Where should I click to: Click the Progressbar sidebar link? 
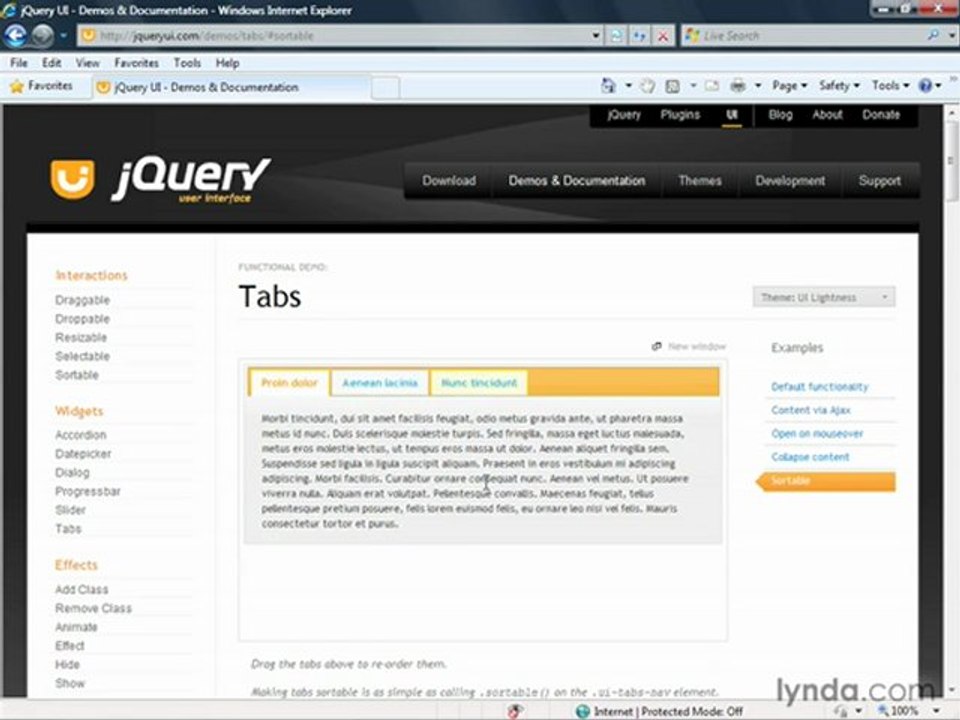point(88,491)
